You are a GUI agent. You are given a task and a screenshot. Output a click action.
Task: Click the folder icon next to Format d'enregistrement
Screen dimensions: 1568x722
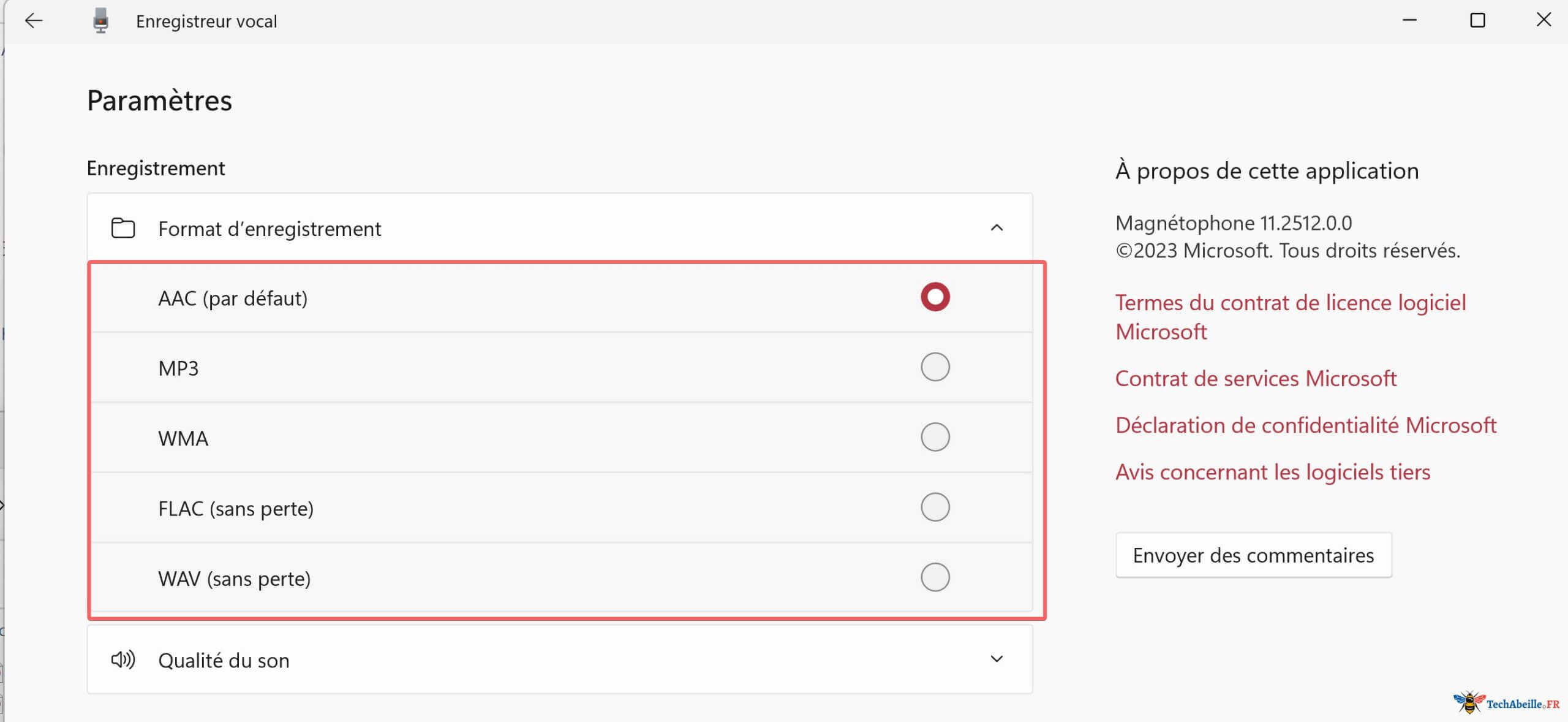(x=123, y=228)
